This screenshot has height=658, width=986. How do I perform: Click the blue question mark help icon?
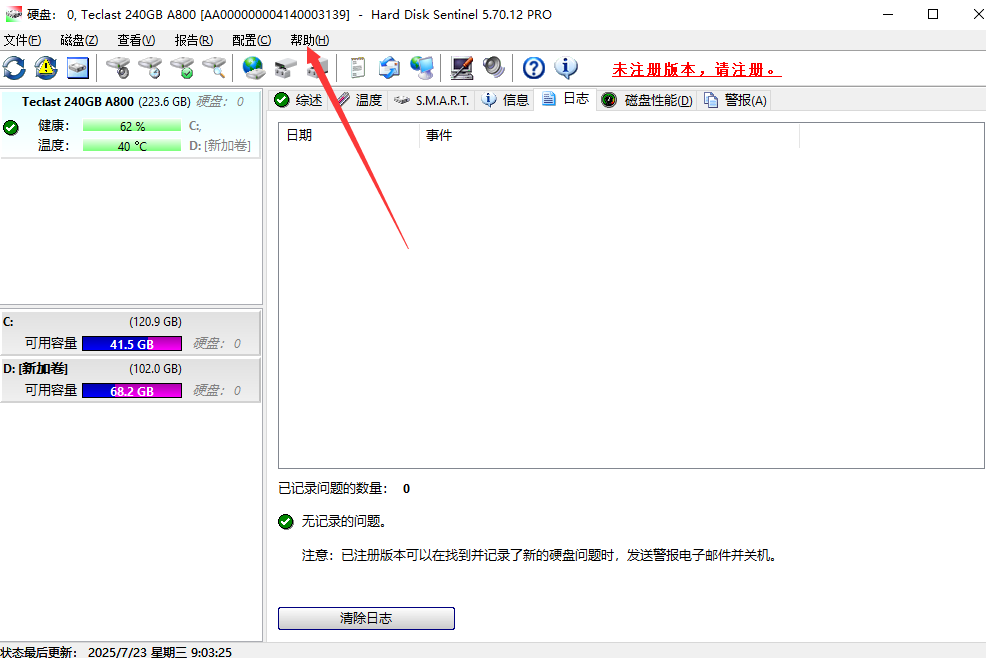click(534, 68)
